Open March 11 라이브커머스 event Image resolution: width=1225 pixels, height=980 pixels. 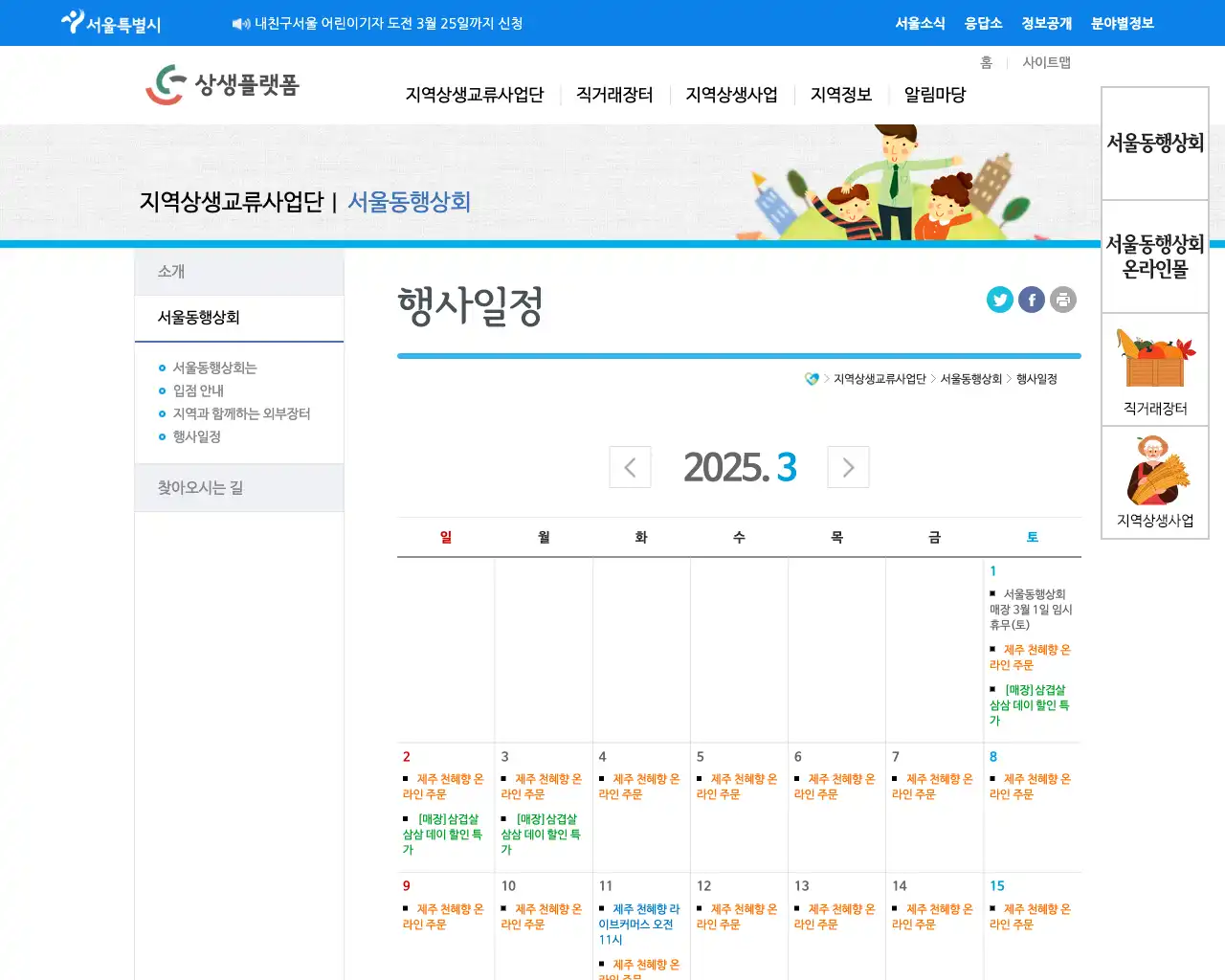(639, 924)
